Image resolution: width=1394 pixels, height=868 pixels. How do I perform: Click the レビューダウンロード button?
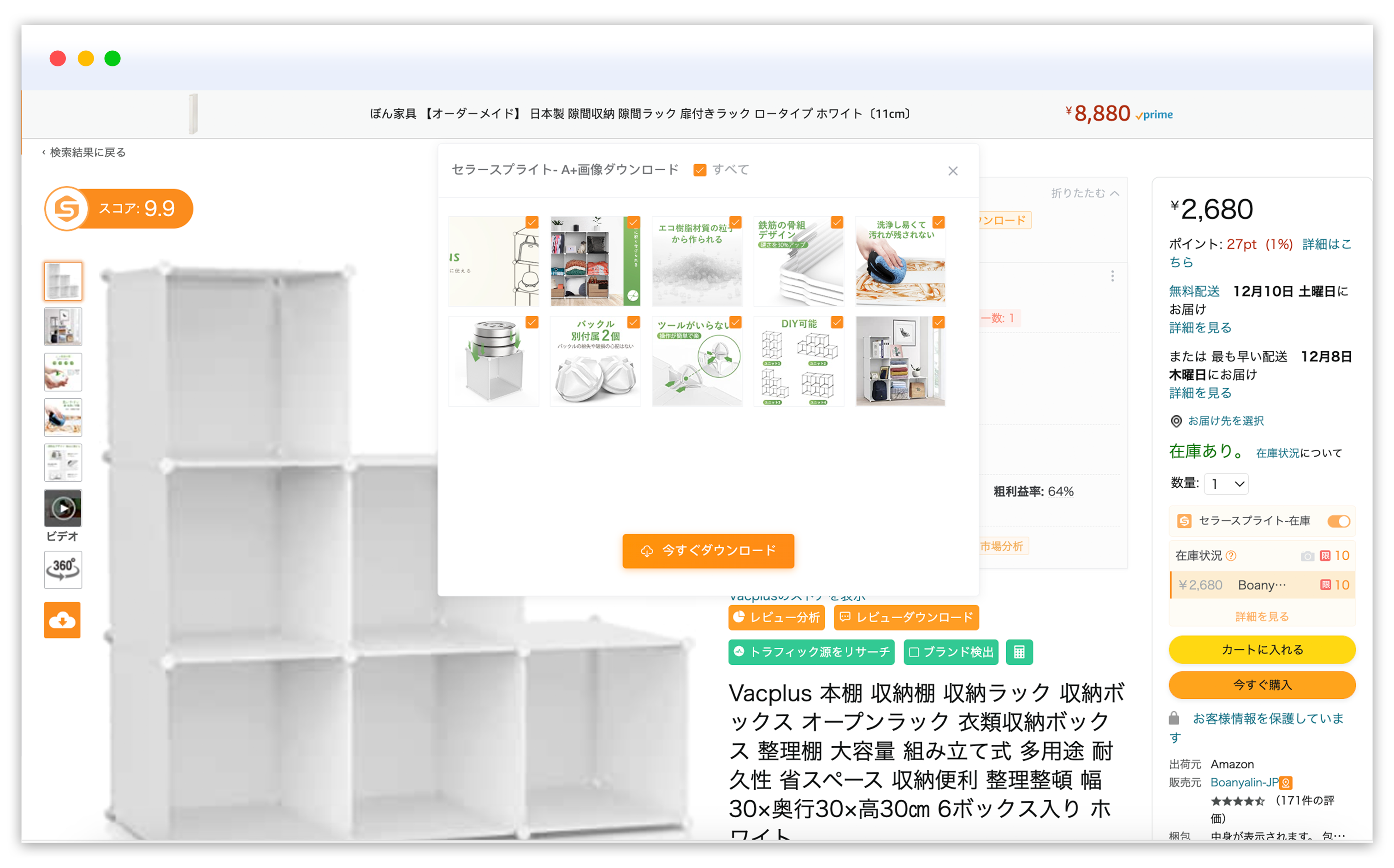(x=907, y=618)
